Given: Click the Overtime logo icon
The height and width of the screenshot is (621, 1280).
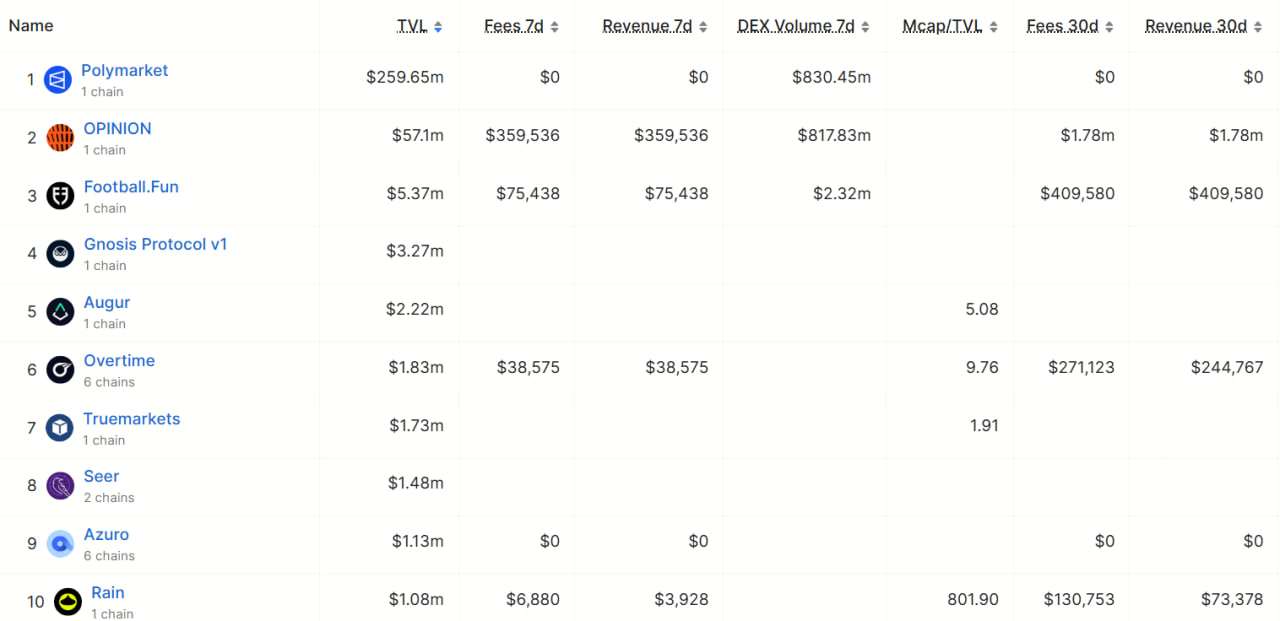Looking at the screenshot, I should click(60, 370).
